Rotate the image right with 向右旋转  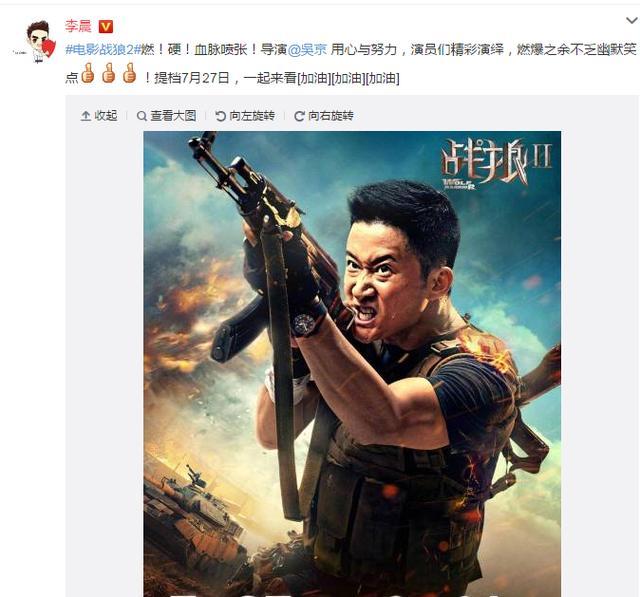tap(331, 116)
